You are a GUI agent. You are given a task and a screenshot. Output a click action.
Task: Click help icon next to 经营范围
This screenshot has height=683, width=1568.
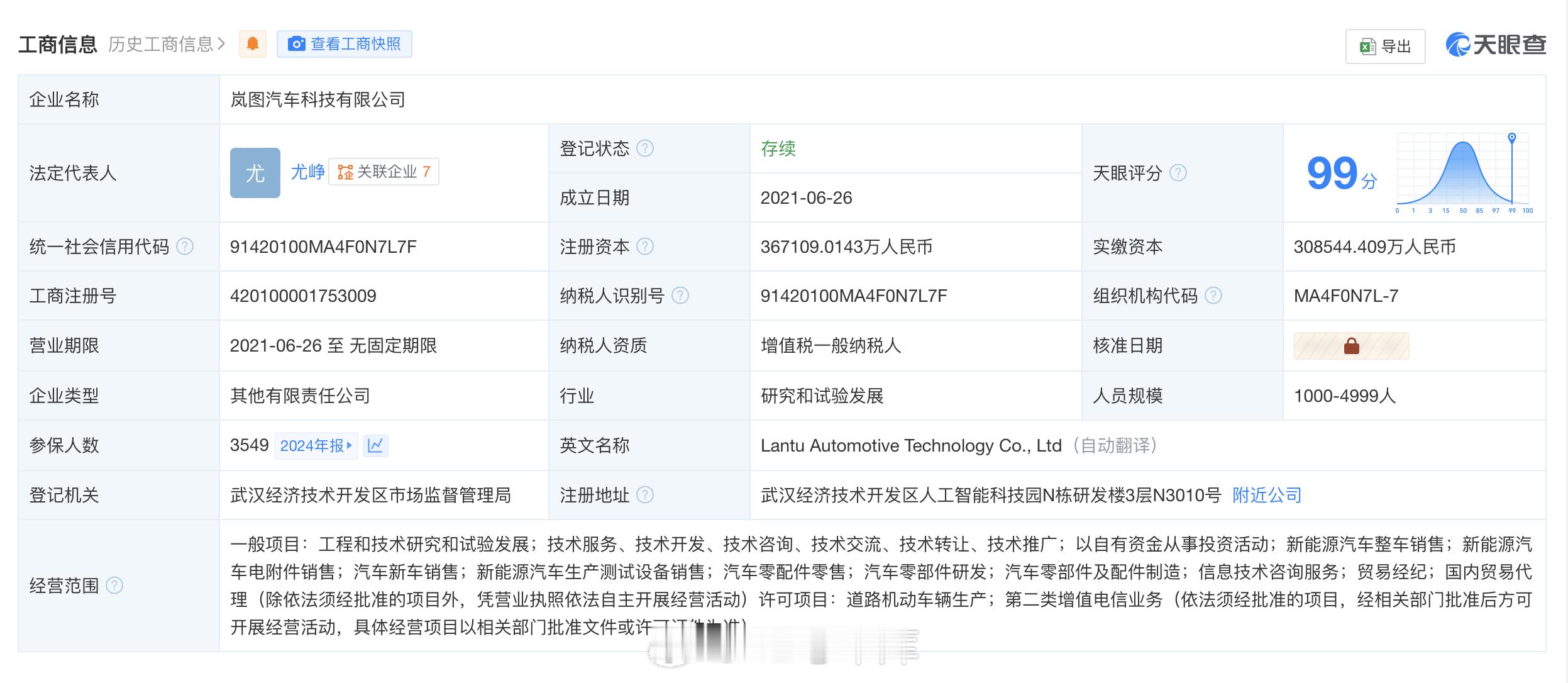[114, 586]
